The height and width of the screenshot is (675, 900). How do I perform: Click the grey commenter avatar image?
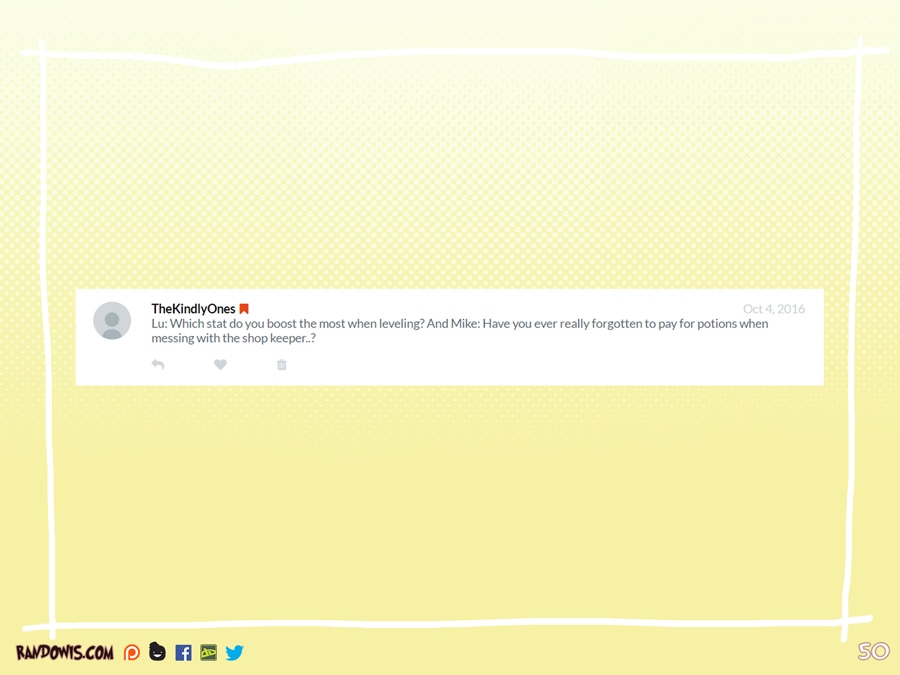pos(112,321)
